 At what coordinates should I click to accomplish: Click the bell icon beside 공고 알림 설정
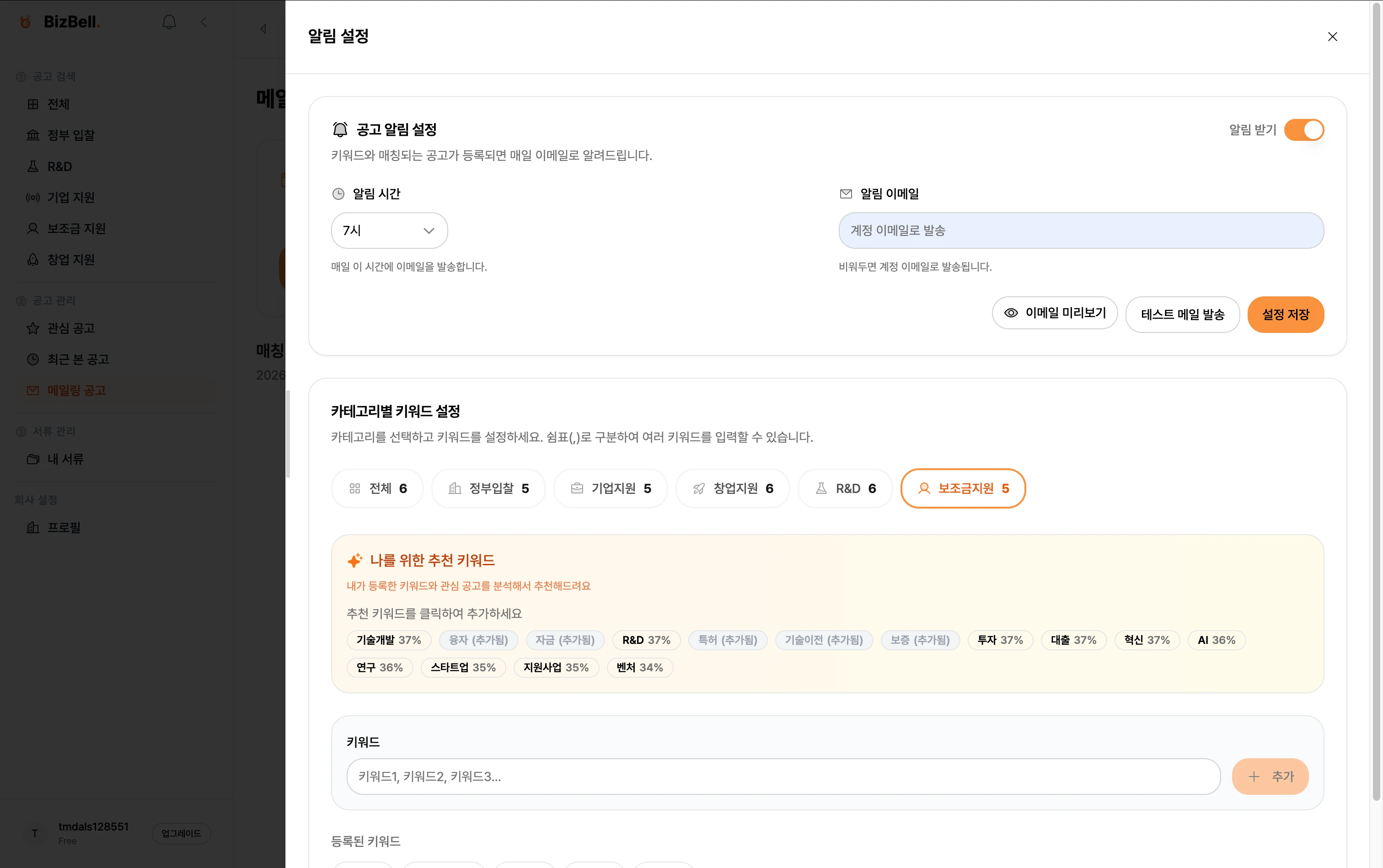340,130
